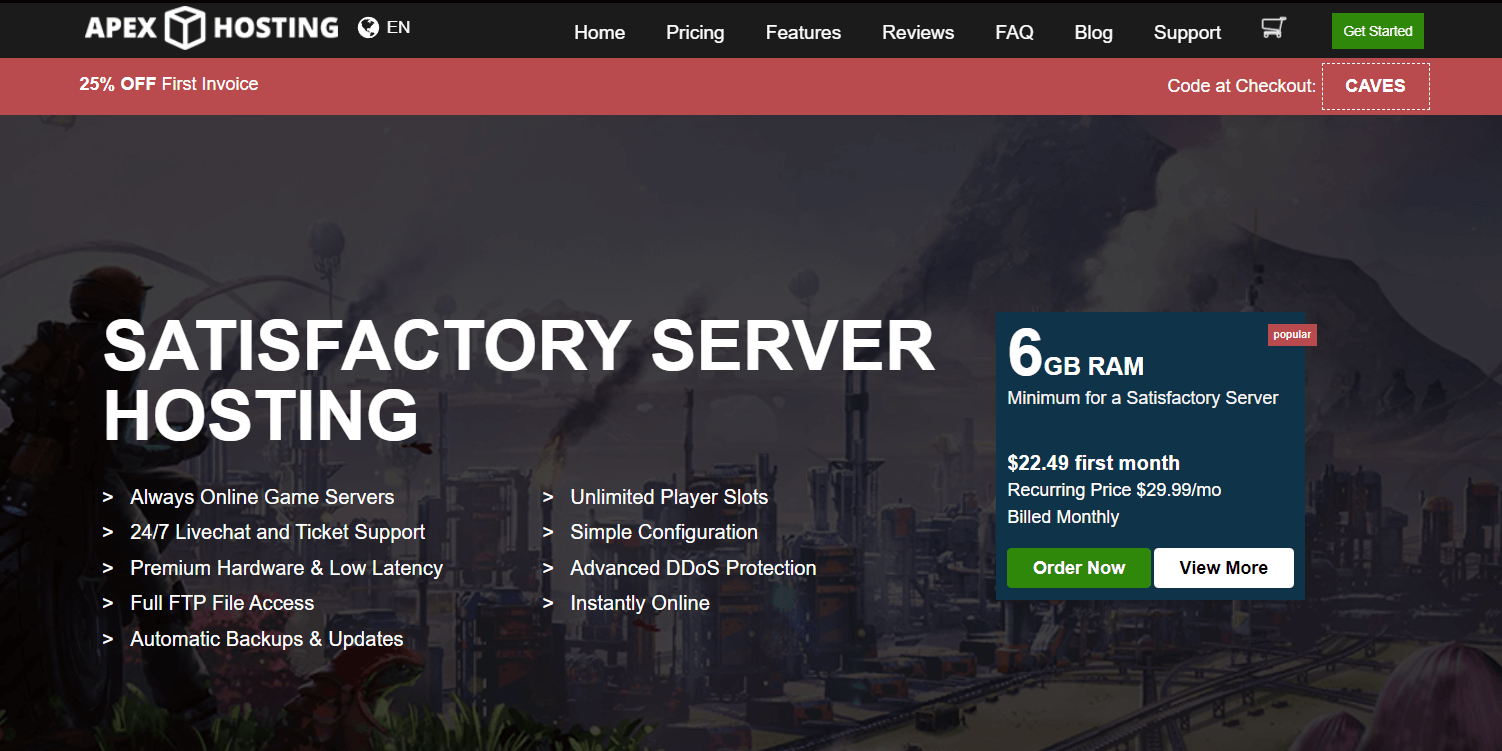Click the 'SATISFACTORY SERVER HOSTING' heading

(519, 380)
